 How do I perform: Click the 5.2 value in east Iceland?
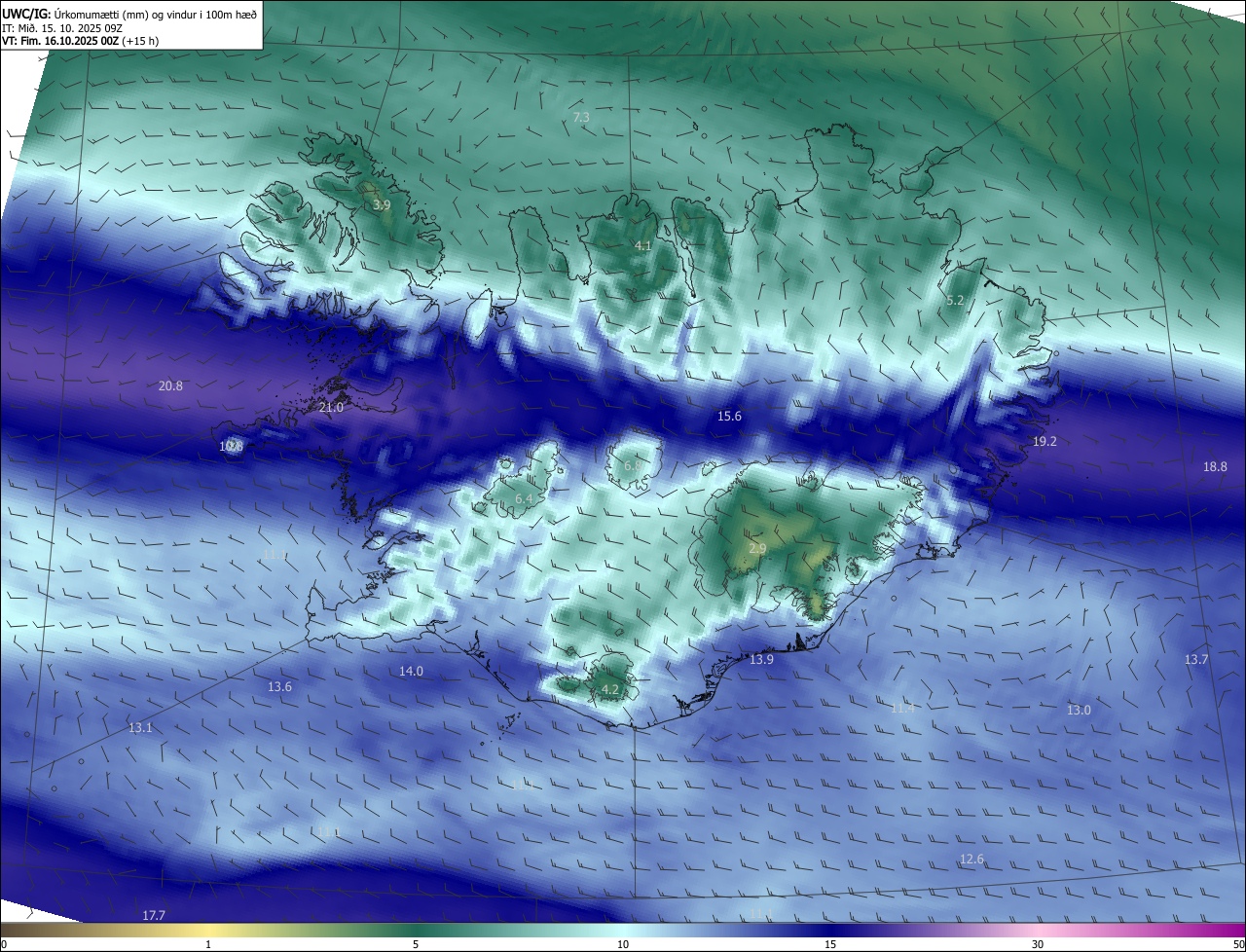pyautogui.click(x=955, y=301)
